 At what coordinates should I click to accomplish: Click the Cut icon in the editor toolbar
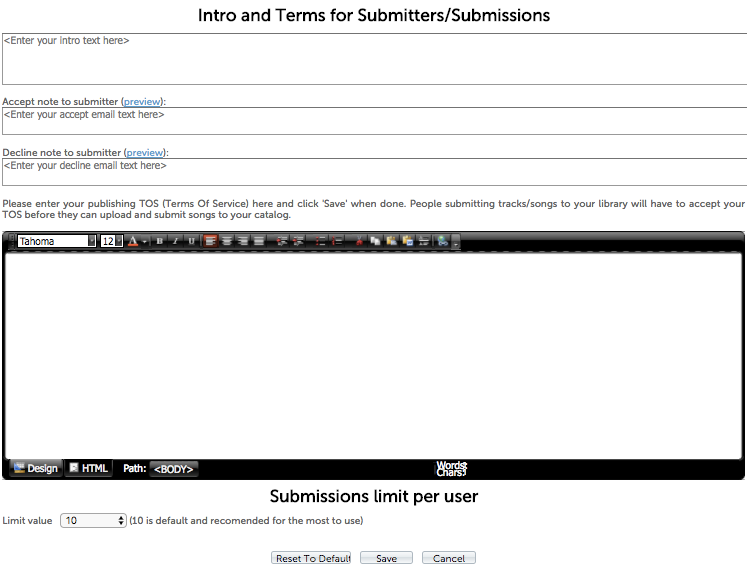[359, 241]
